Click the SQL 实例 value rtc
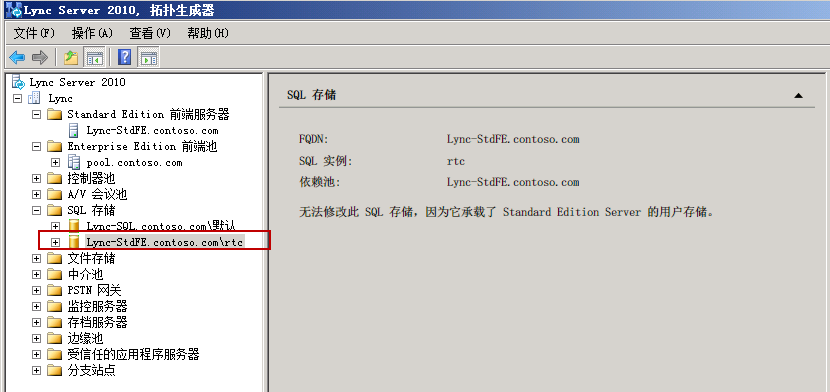 [x=456, y=161]
